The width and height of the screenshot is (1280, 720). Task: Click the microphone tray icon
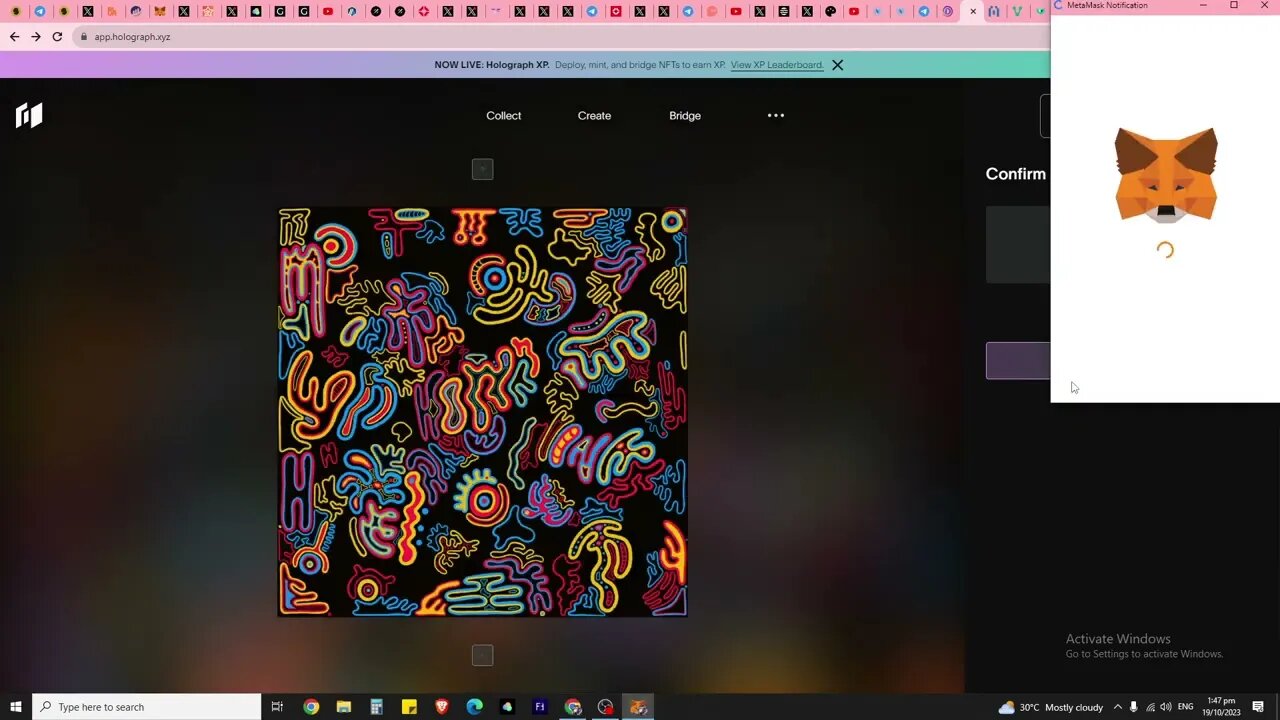[1134, 707]
